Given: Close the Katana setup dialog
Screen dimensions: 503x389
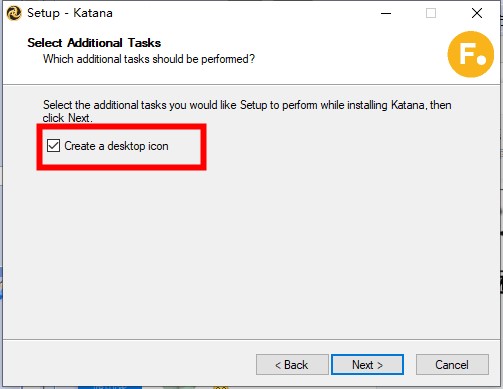Looking at the screenshot, I should point(477,13).
